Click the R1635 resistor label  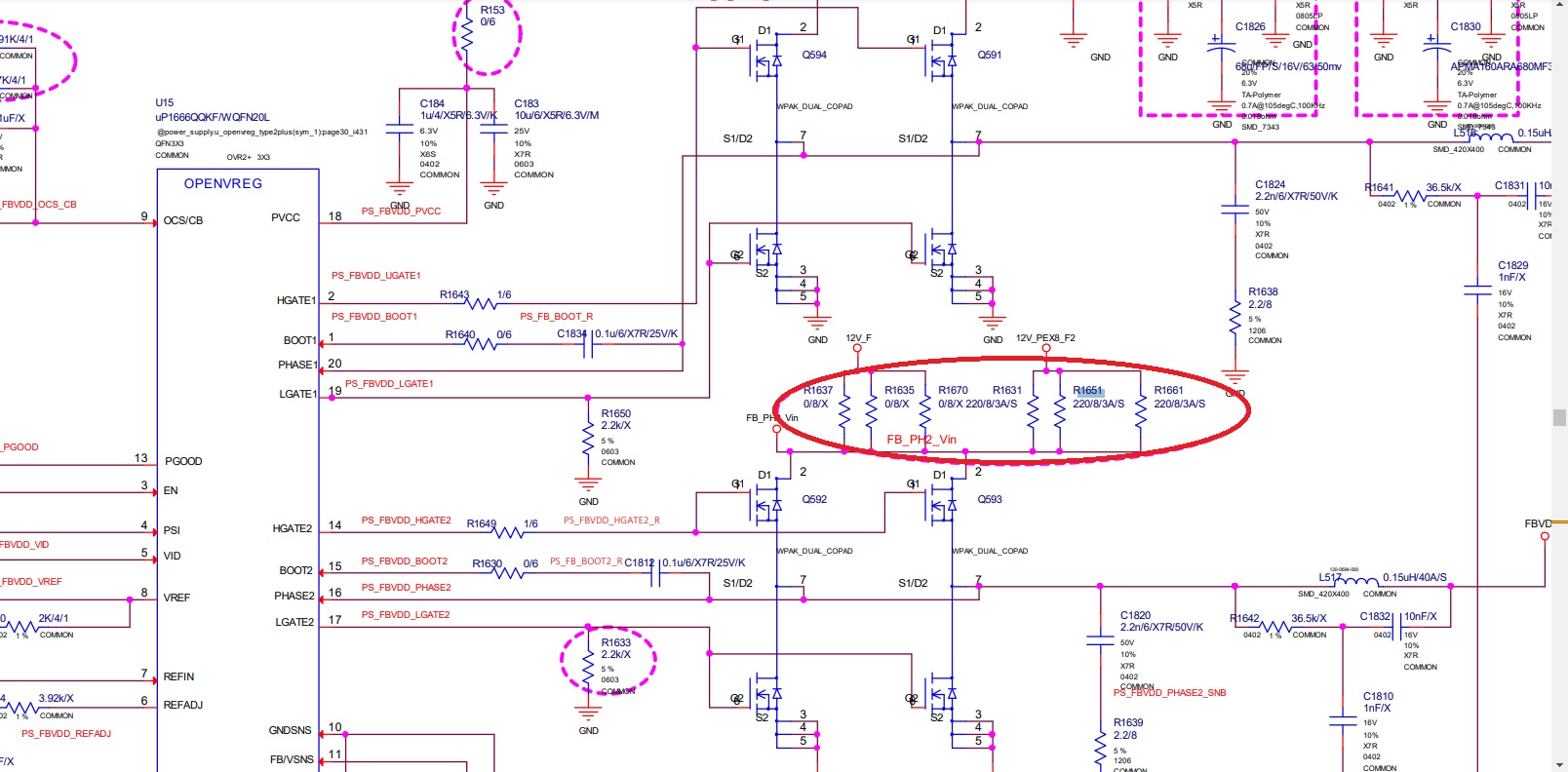899,390
